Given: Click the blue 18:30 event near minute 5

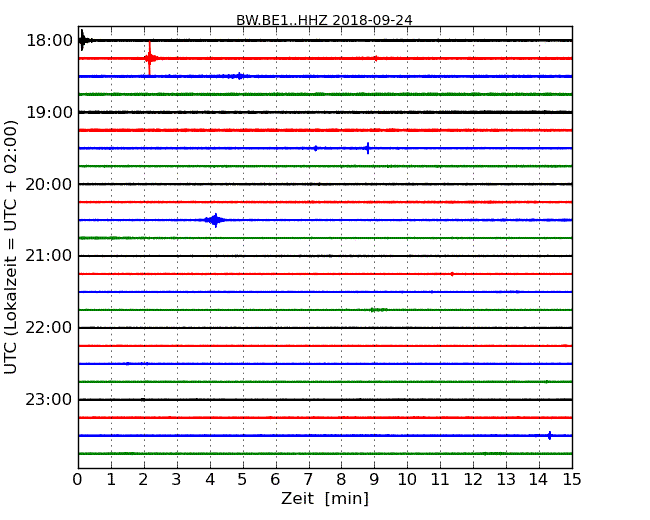Looking at the screenshot, I should [239, 76].
